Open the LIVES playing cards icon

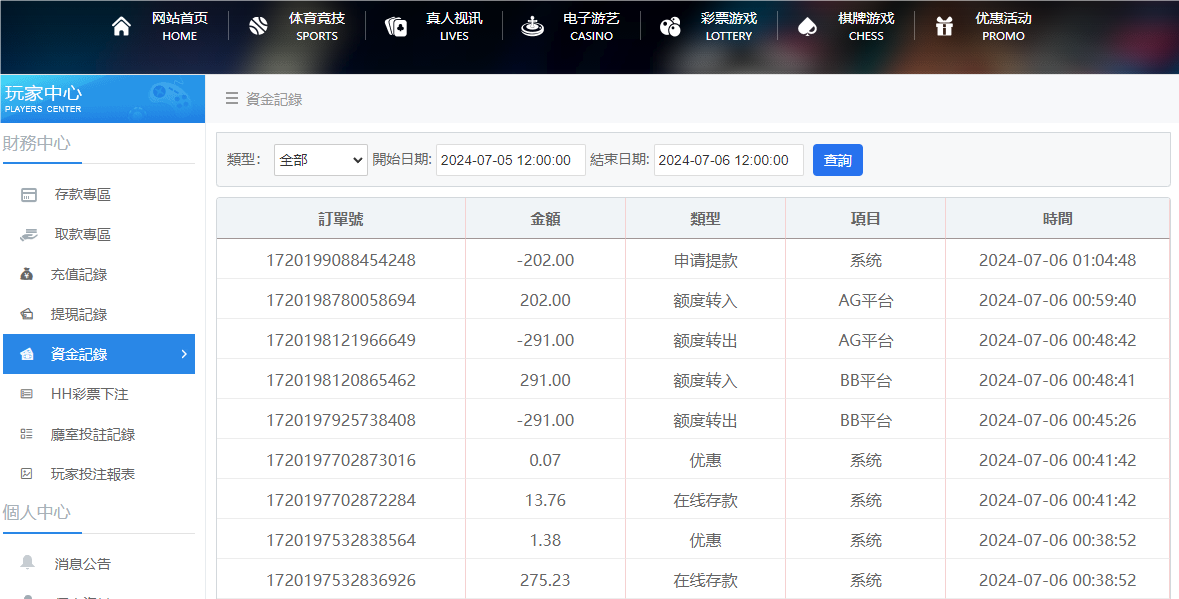(x=396, y=26)
